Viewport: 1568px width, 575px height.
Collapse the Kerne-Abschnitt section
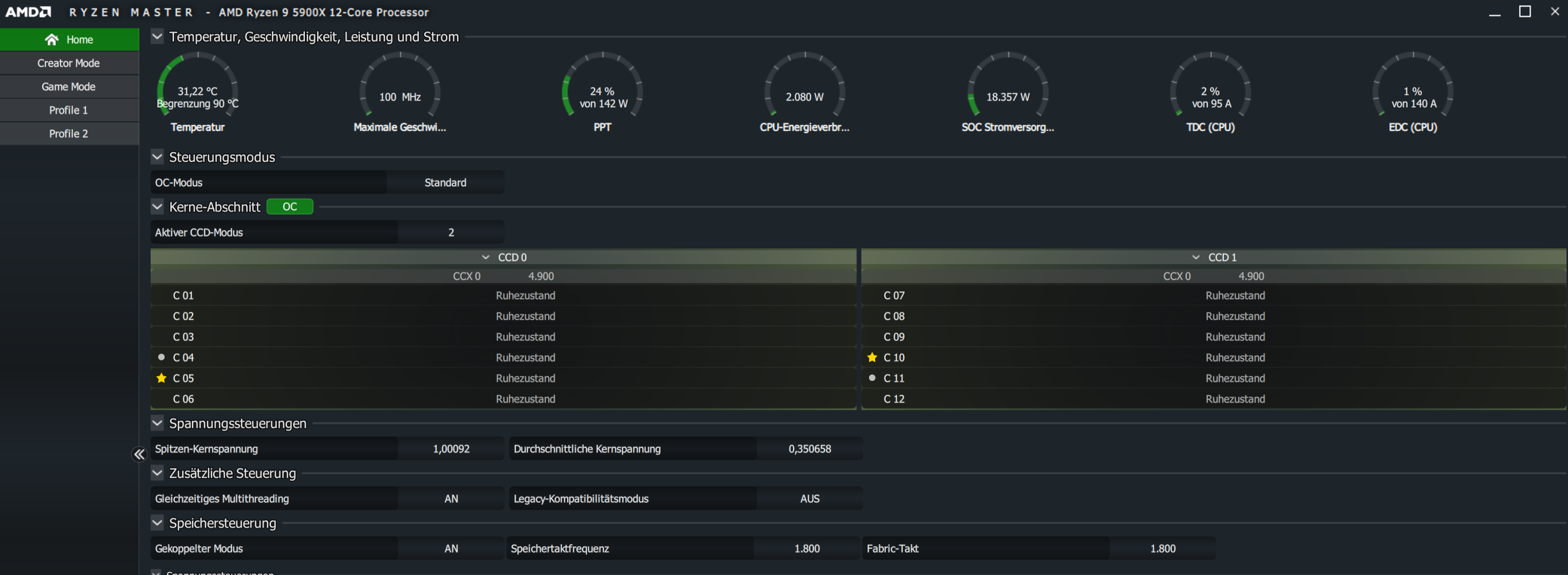click(x=157, y=206)
